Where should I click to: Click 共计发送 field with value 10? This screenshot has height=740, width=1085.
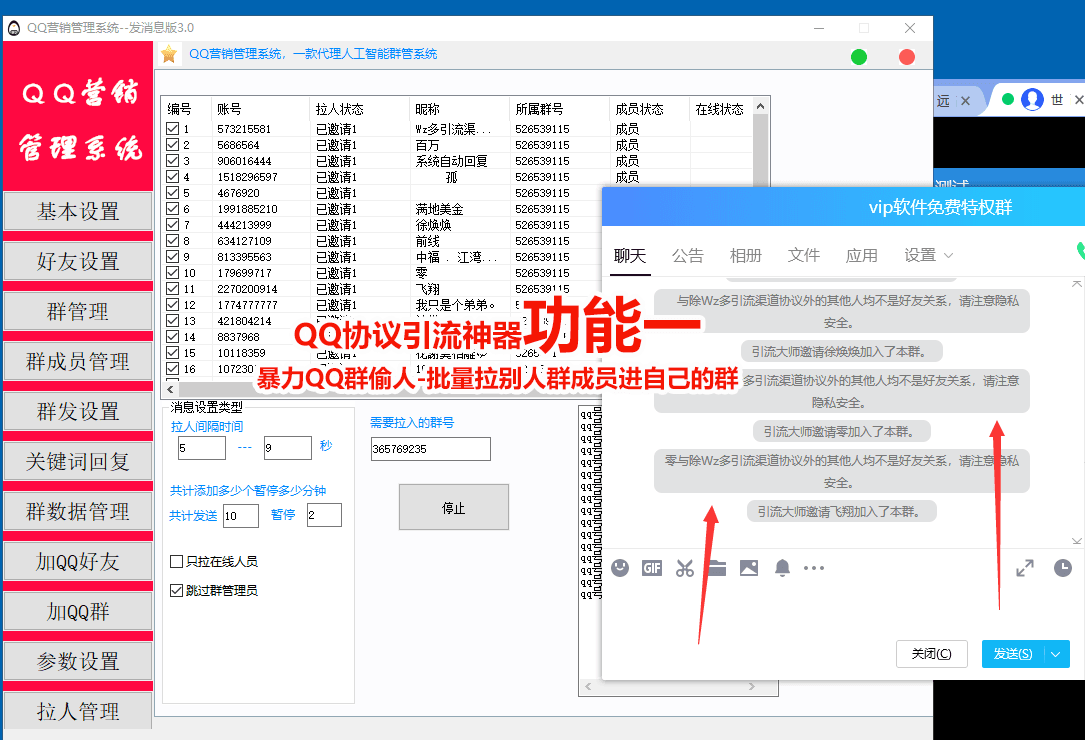[x=241, y=516]
